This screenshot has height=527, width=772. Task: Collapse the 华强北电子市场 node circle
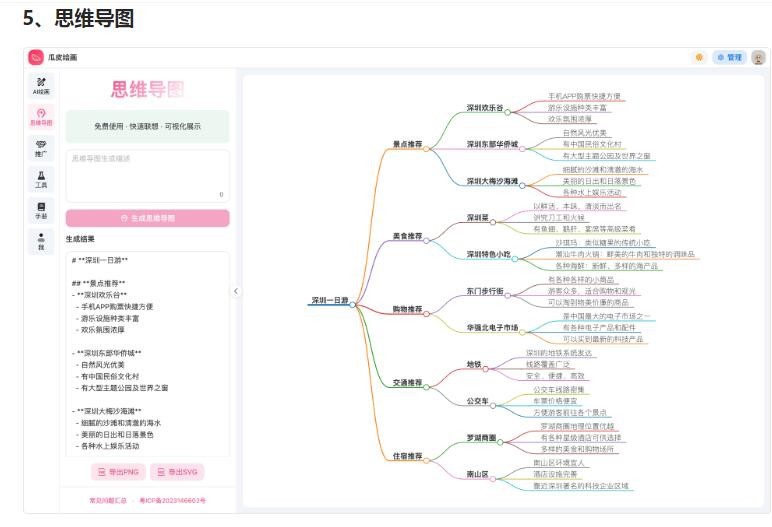click(x=522, y=332)
